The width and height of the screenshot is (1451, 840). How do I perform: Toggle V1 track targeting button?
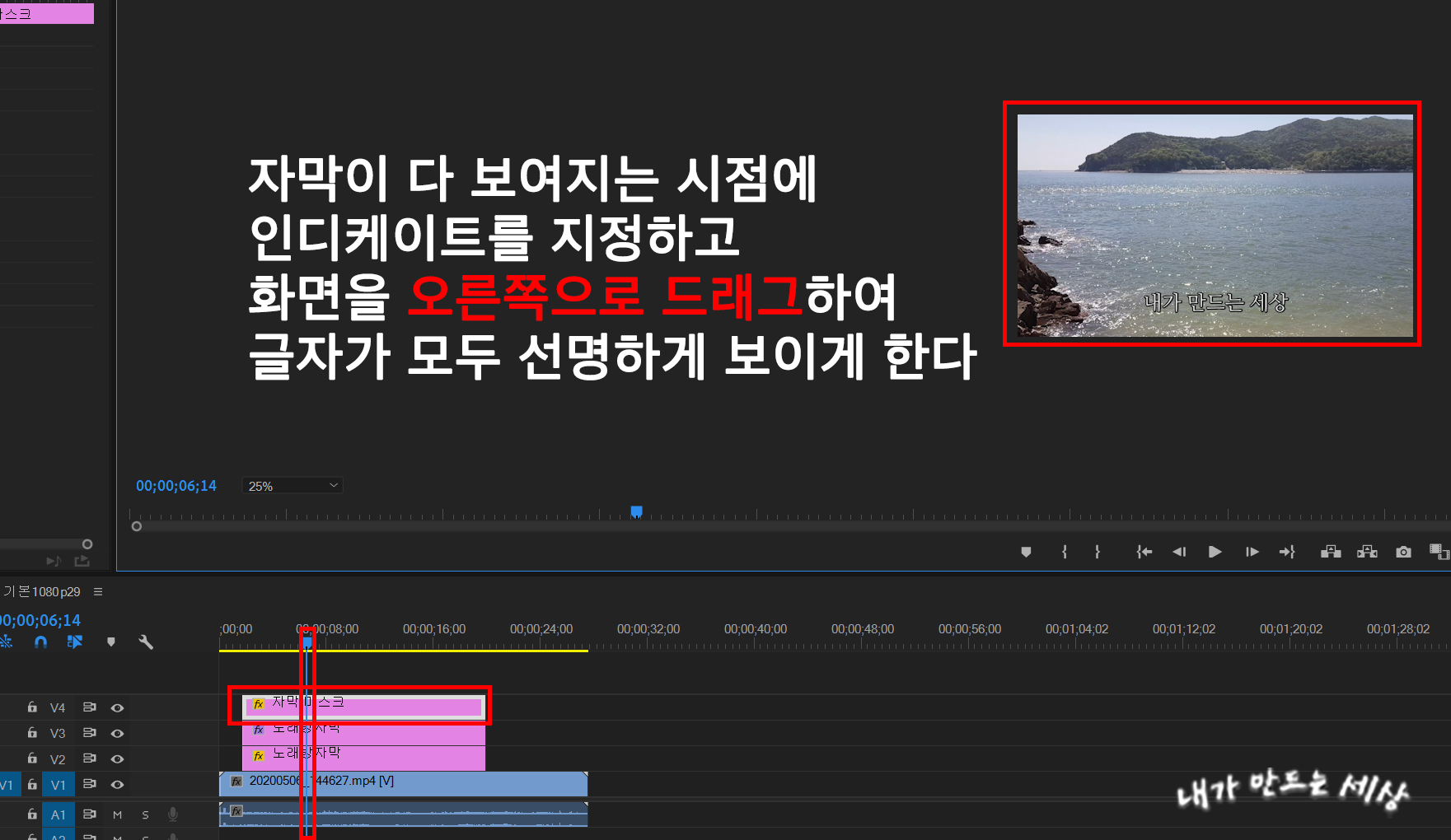pos(58,785)
